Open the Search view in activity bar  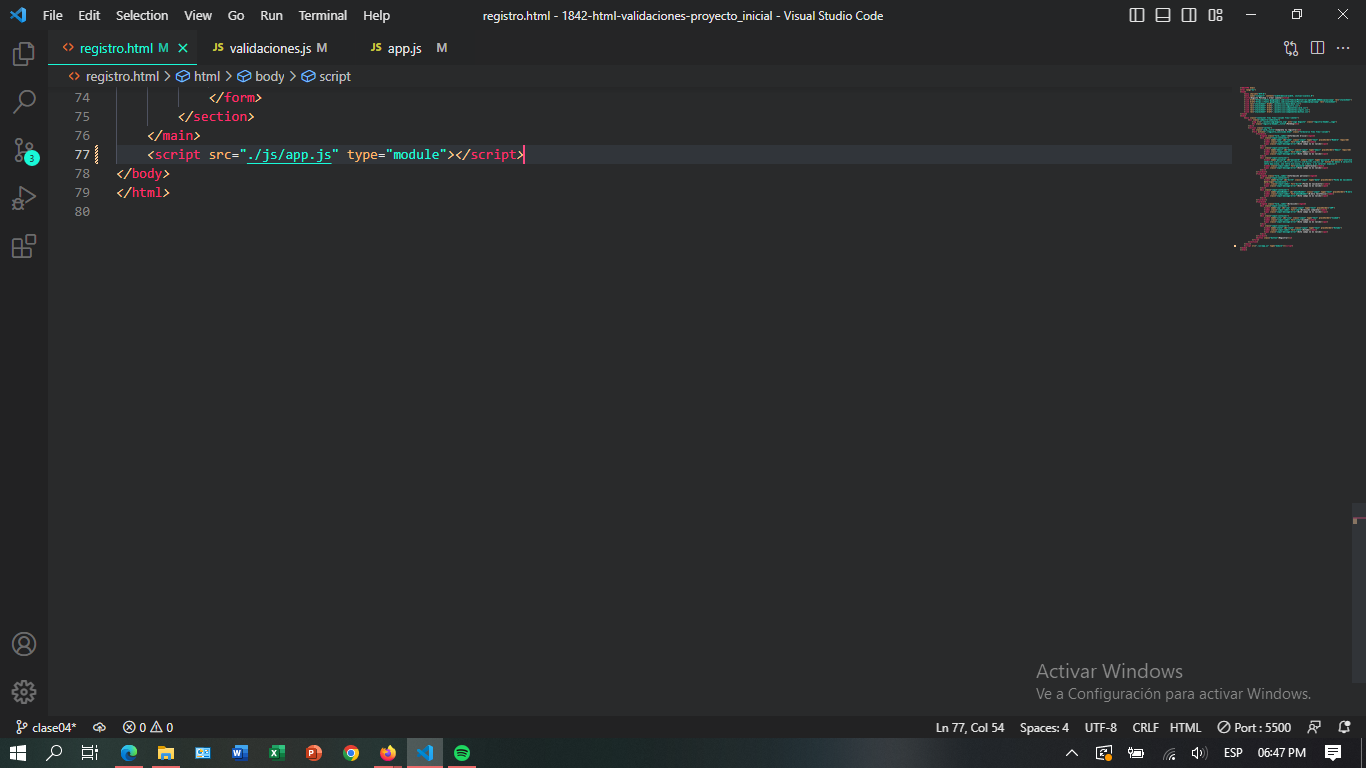coord(24,102)
